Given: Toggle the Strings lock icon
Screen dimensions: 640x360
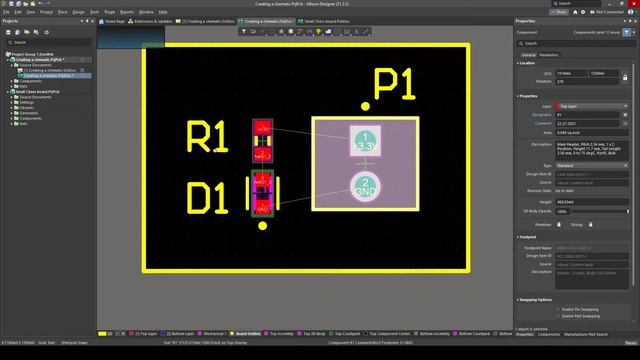Looking at the screenshot, I should pyautogui.click(x=590, y=224).
